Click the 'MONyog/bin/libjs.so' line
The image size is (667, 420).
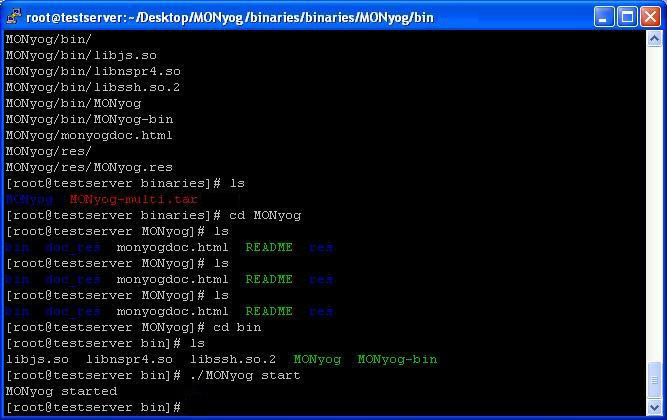[x=81, y=55]
